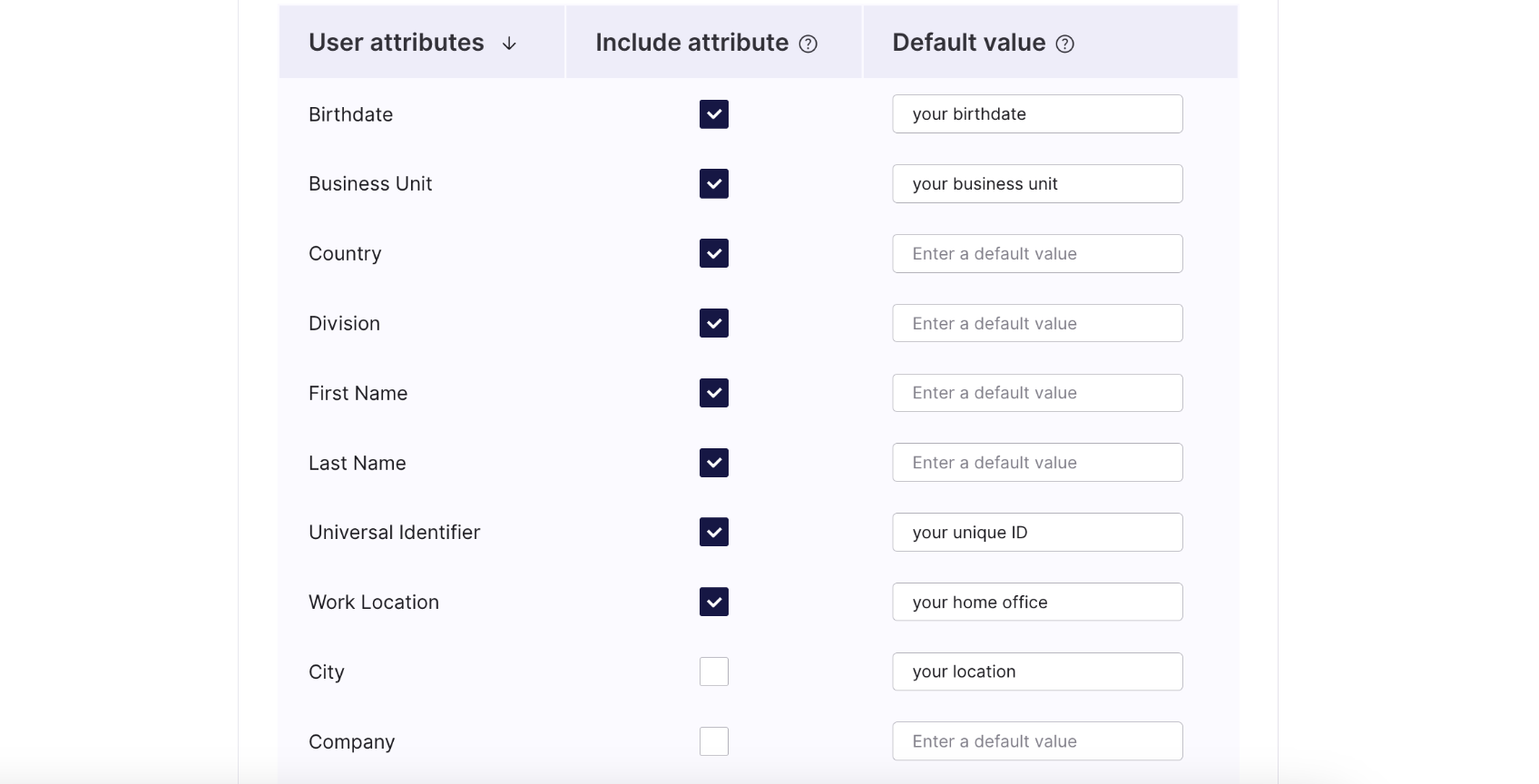Check the City include checkbox
This screenshot has width=1539, height=784.
click(714, 671)
